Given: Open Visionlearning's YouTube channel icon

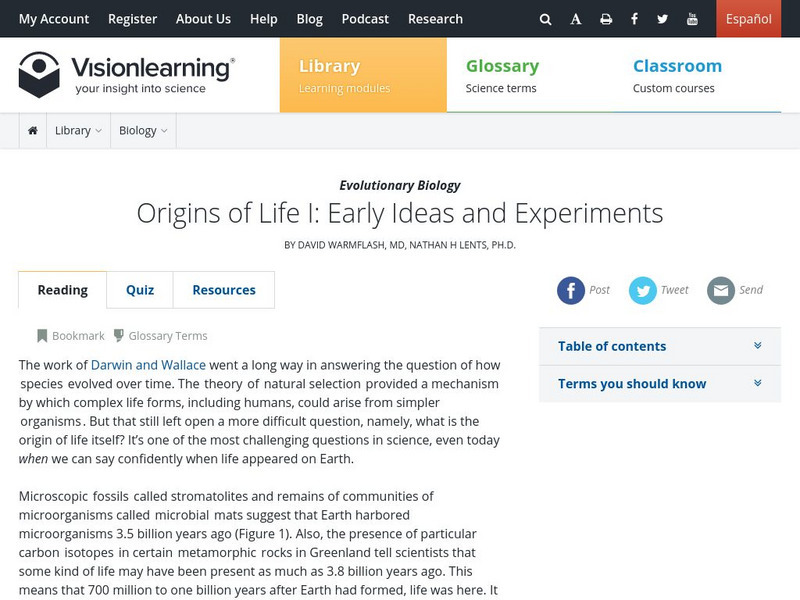Looking at the screenshot, I should click(x=692, y=18).
